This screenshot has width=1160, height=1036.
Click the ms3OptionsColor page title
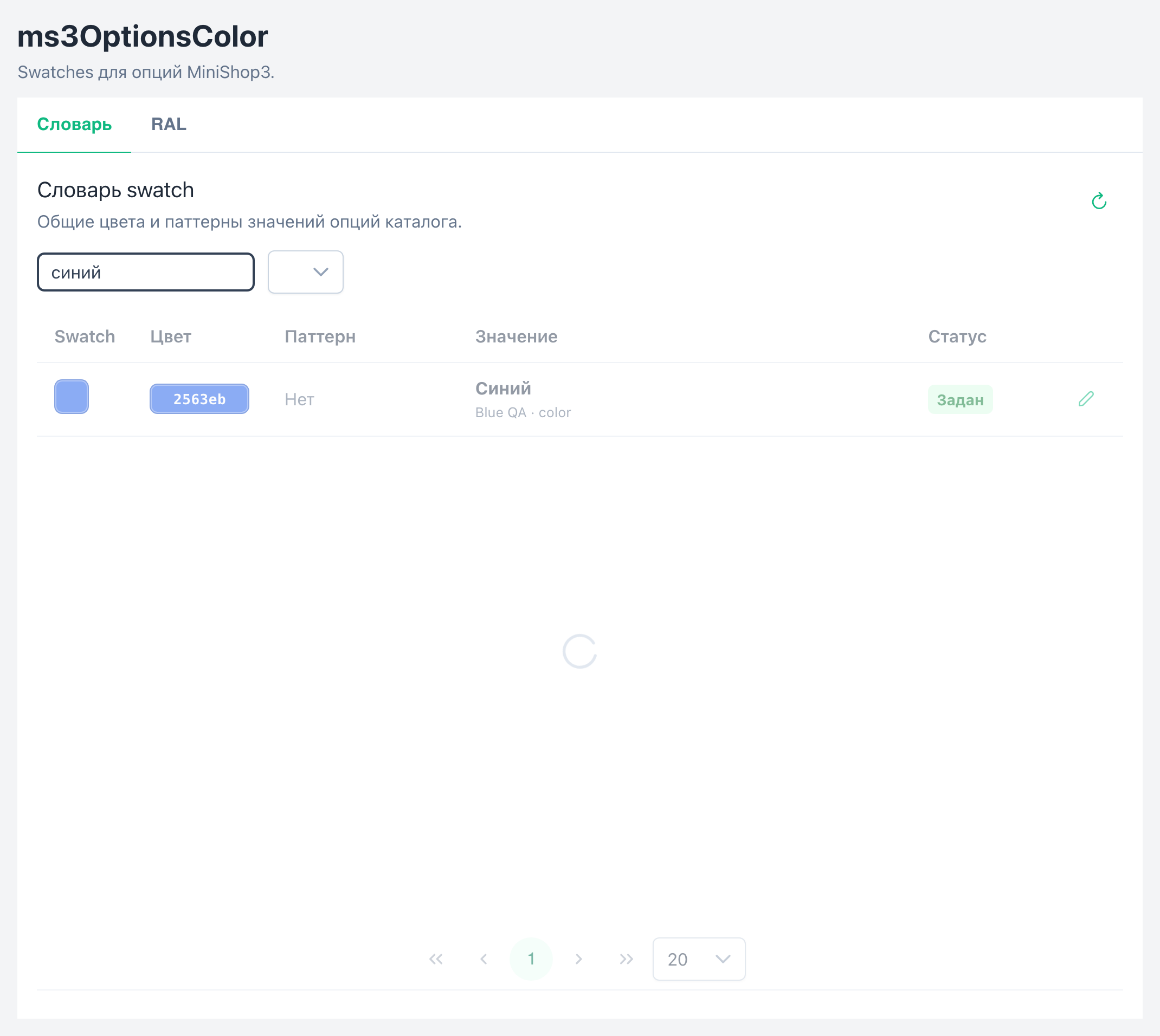143,36
